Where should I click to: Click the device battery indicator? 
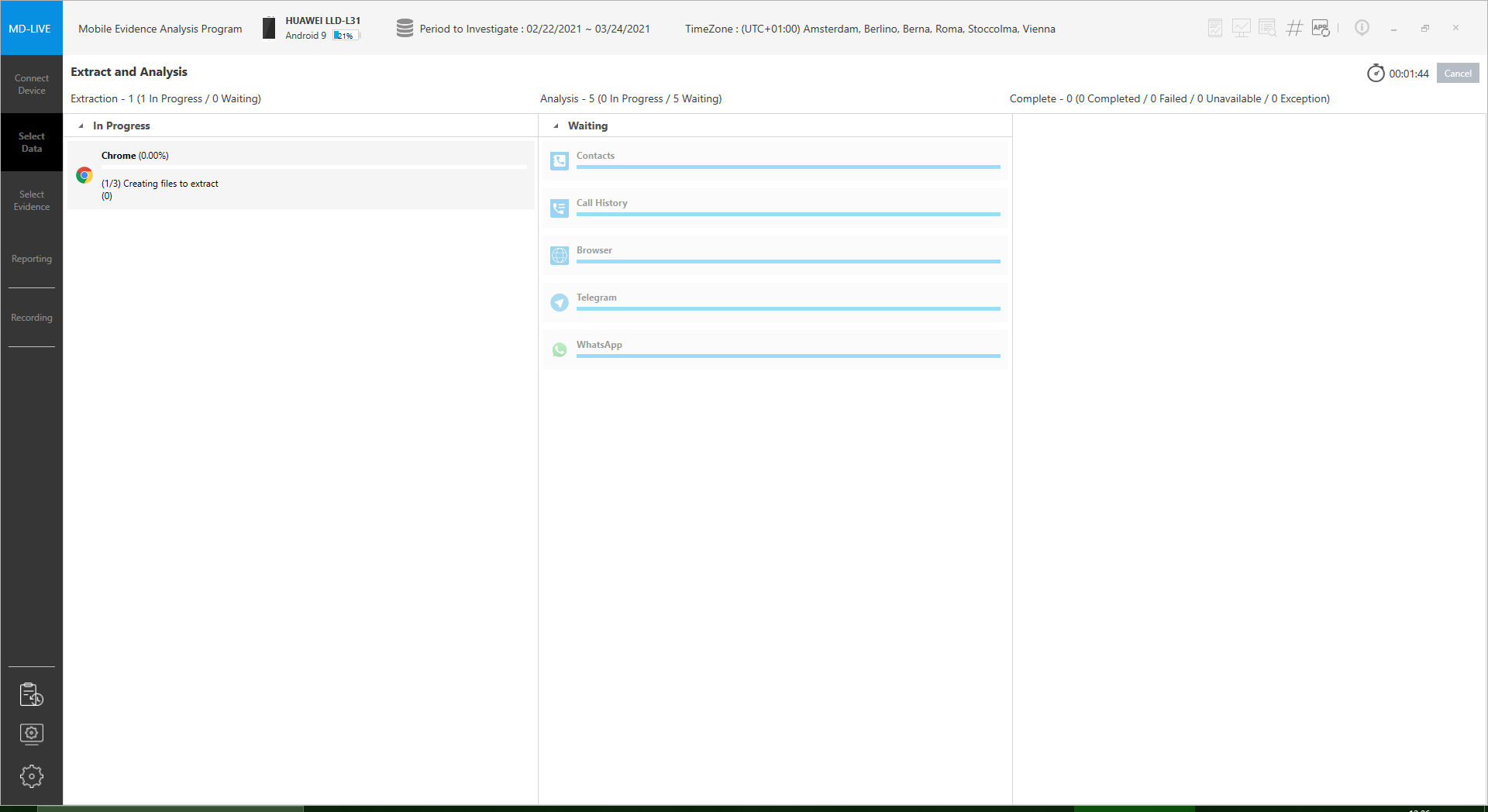point(346,36)
